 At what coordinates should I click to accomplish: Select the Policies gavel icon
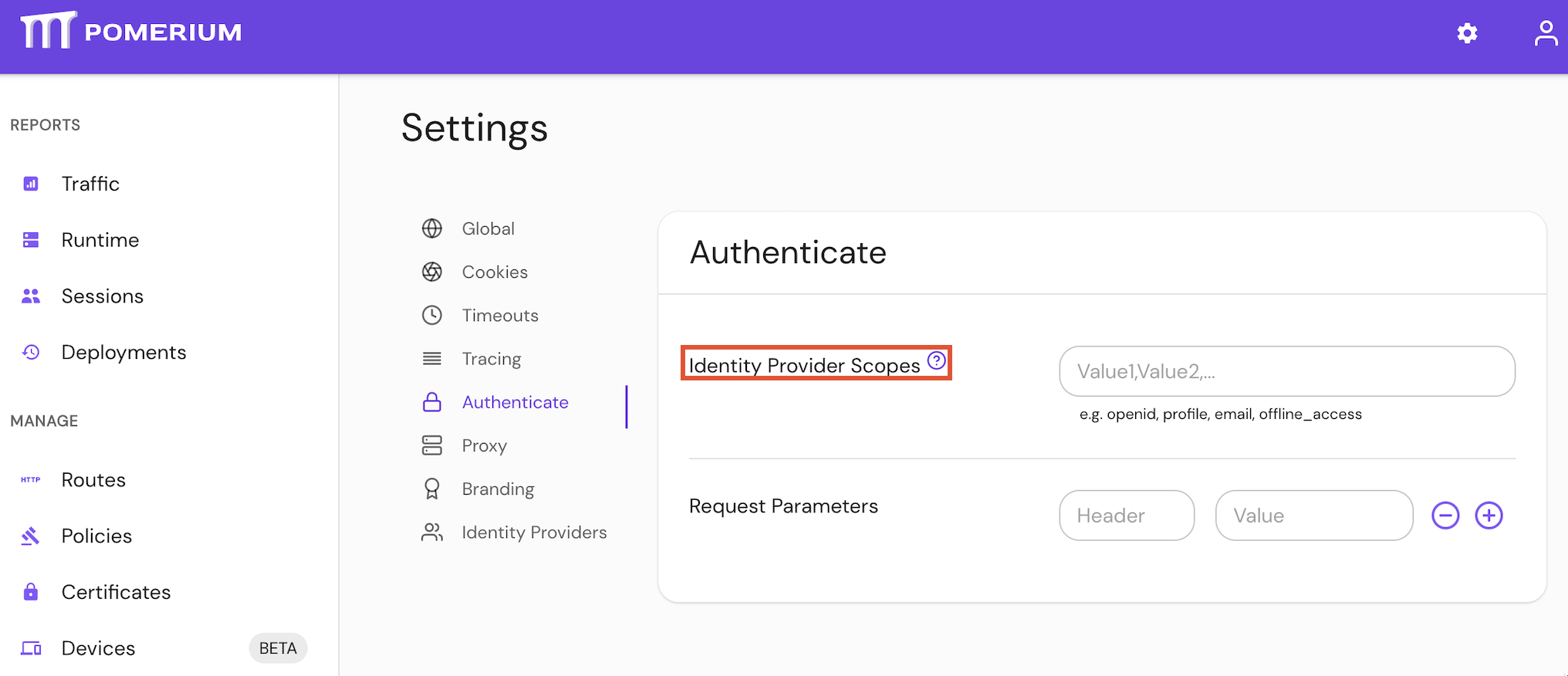[x=30, y=536]
